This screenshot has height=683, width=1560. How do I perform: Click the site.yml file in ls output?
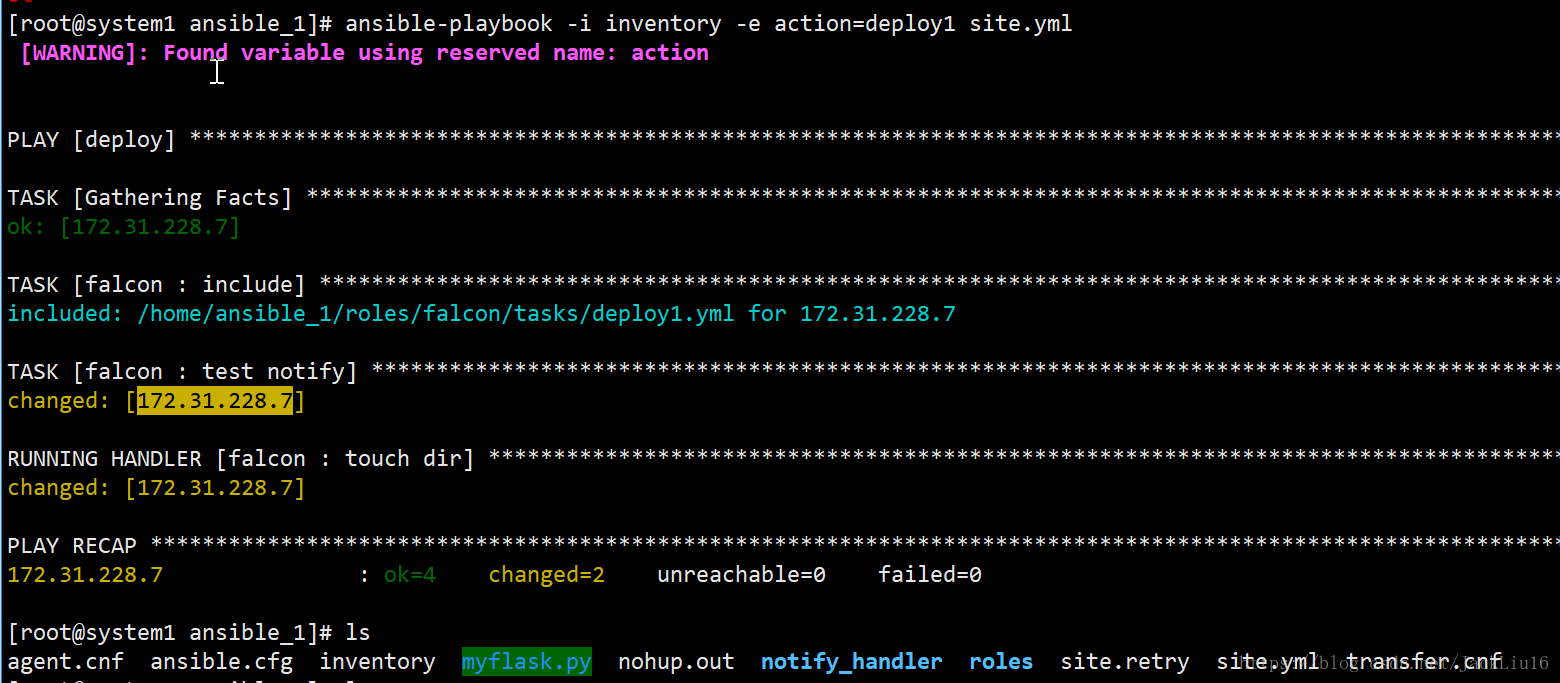[x=1268, y=662]
